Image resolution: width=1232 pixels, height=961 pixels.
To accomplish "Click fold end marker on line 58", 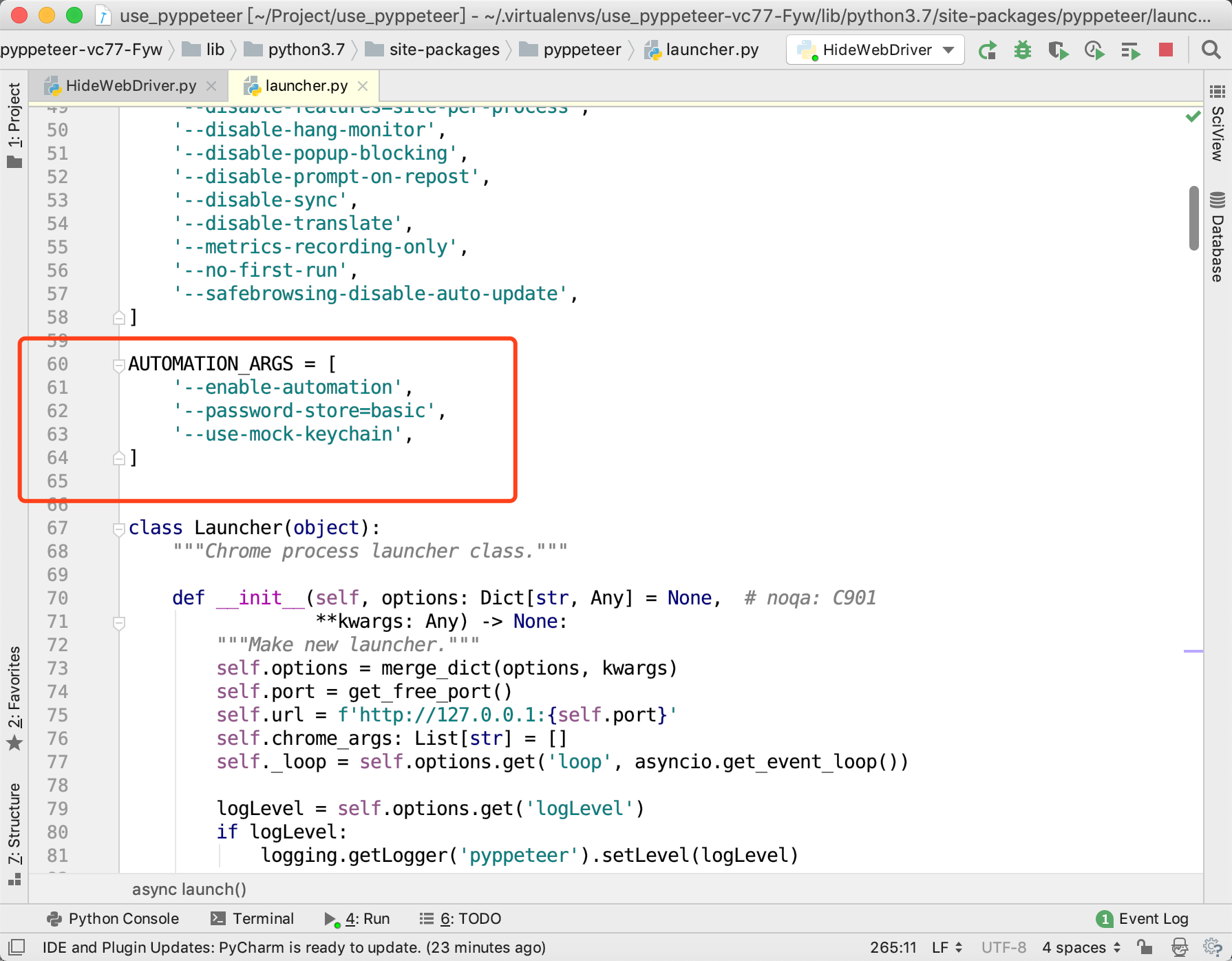I will [x=118, y=317].
